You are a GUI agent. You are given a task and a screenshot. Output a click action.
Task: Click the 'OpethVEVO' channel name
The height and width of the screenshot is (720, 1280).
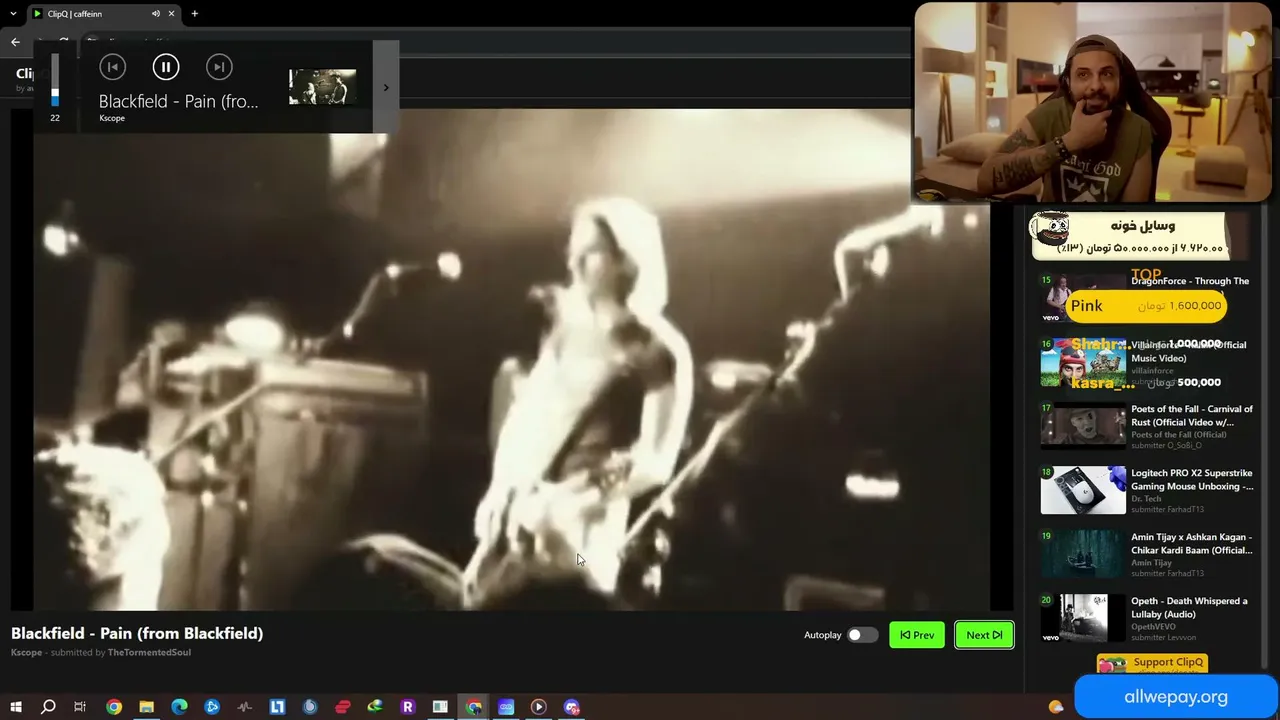(x=1153, y=627)
